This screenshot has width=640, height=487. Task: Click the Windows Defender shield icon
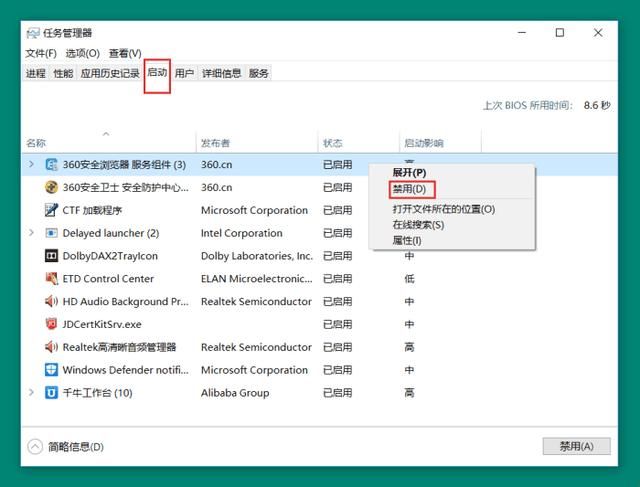[51, 369]
